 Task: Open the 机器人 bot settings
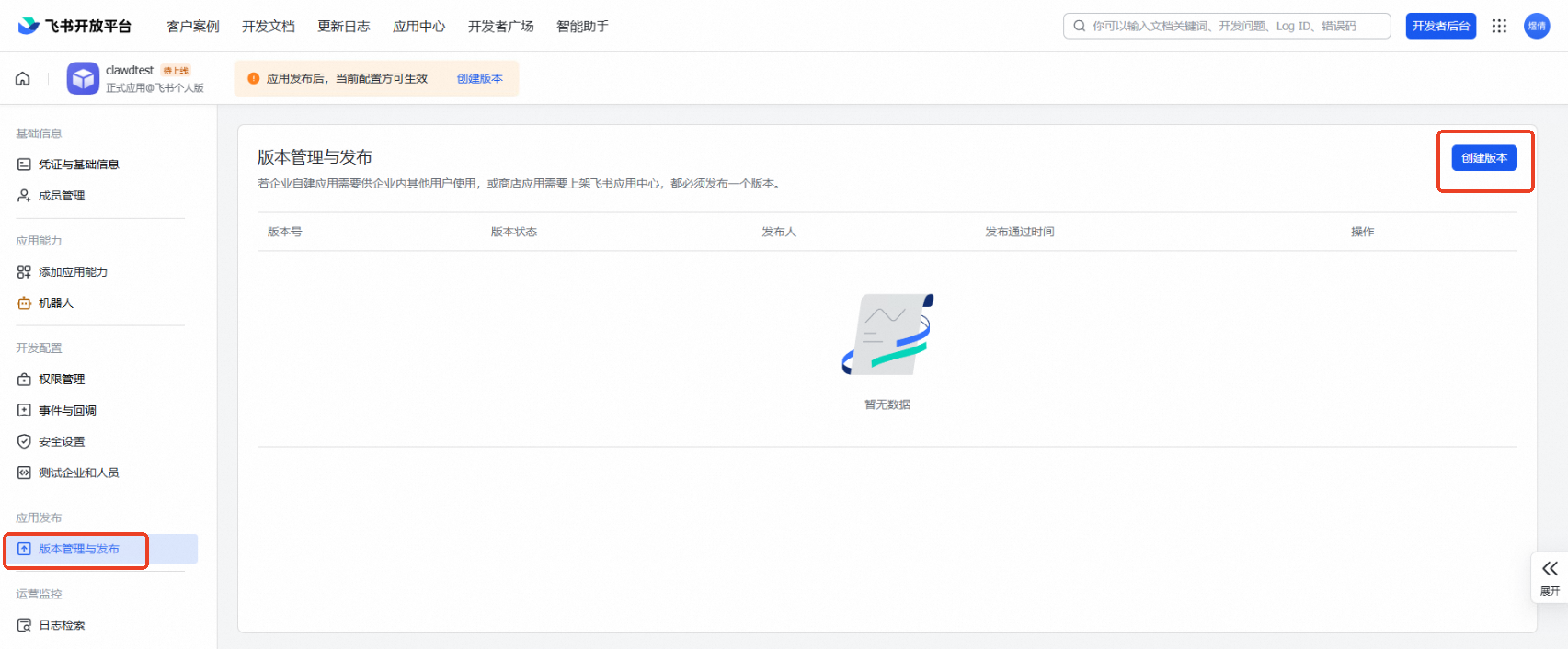coord(55,303)
